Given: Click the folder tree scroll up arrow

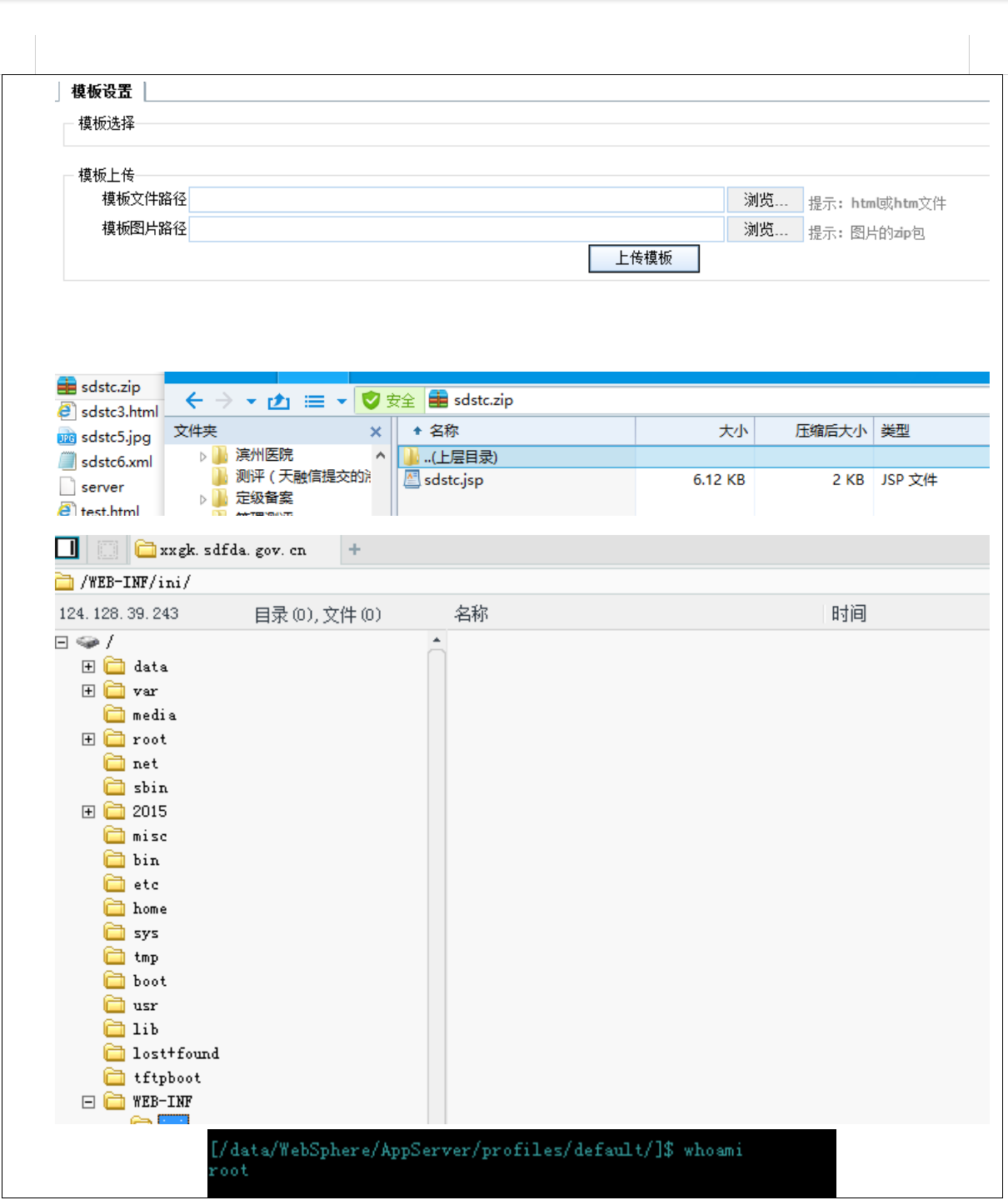Looking at the screenshot, I should 381,456.
